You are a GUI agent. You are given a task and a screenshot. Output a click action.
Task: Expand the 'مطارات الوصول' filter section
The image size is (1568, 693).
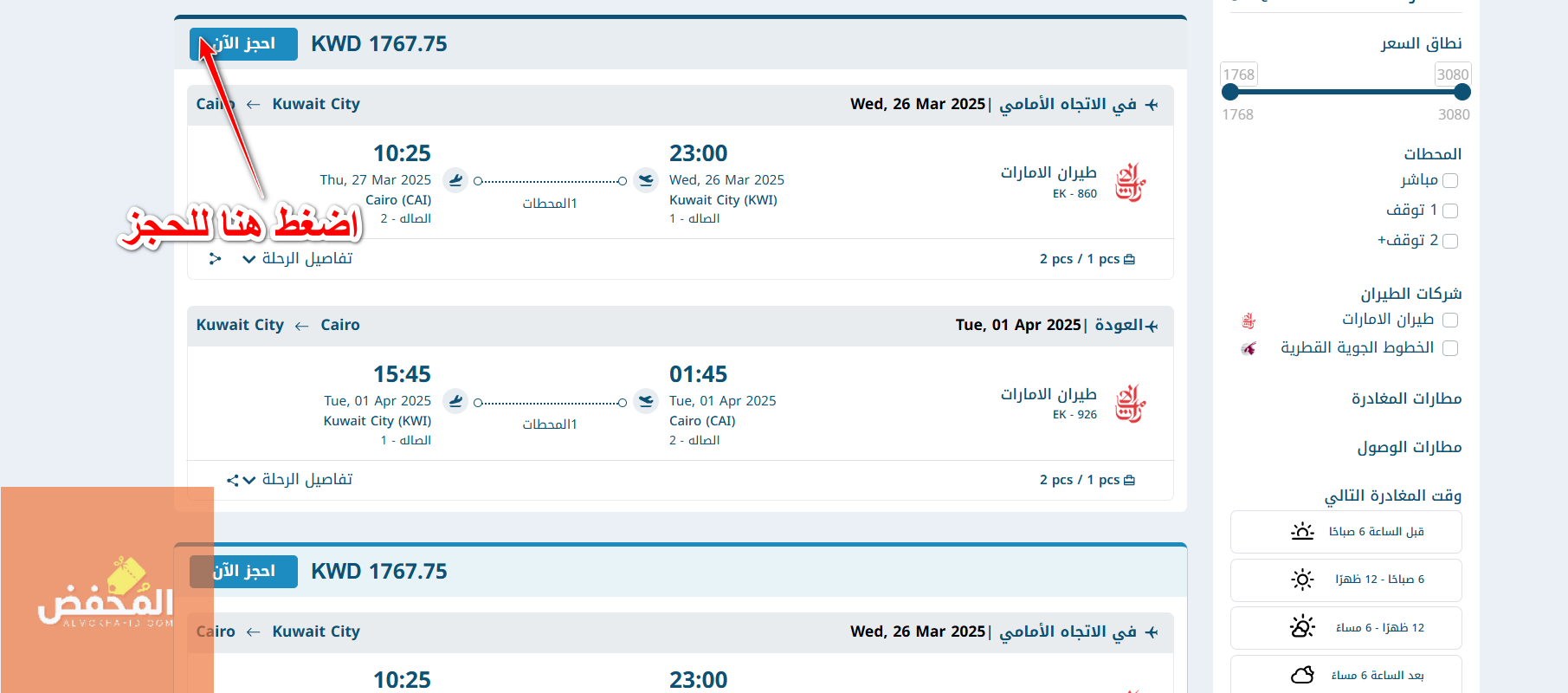[x=1409, y=447]
